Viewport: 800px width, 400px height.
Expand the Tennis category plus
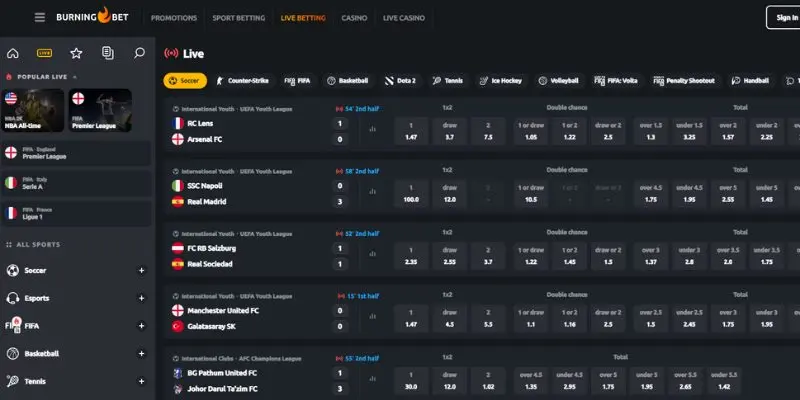142,381
